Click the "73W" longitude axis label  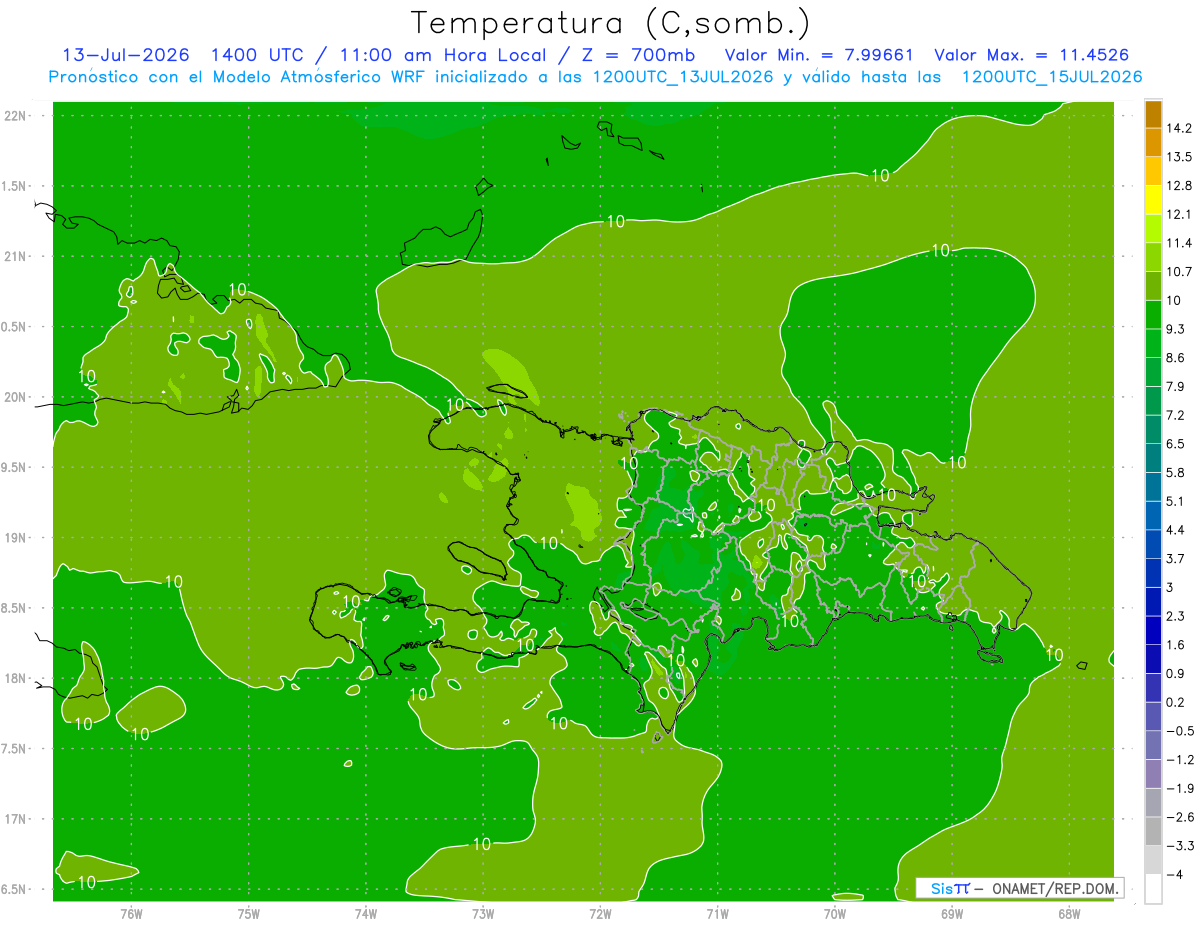pyautogui.click(x=483, y=914)
